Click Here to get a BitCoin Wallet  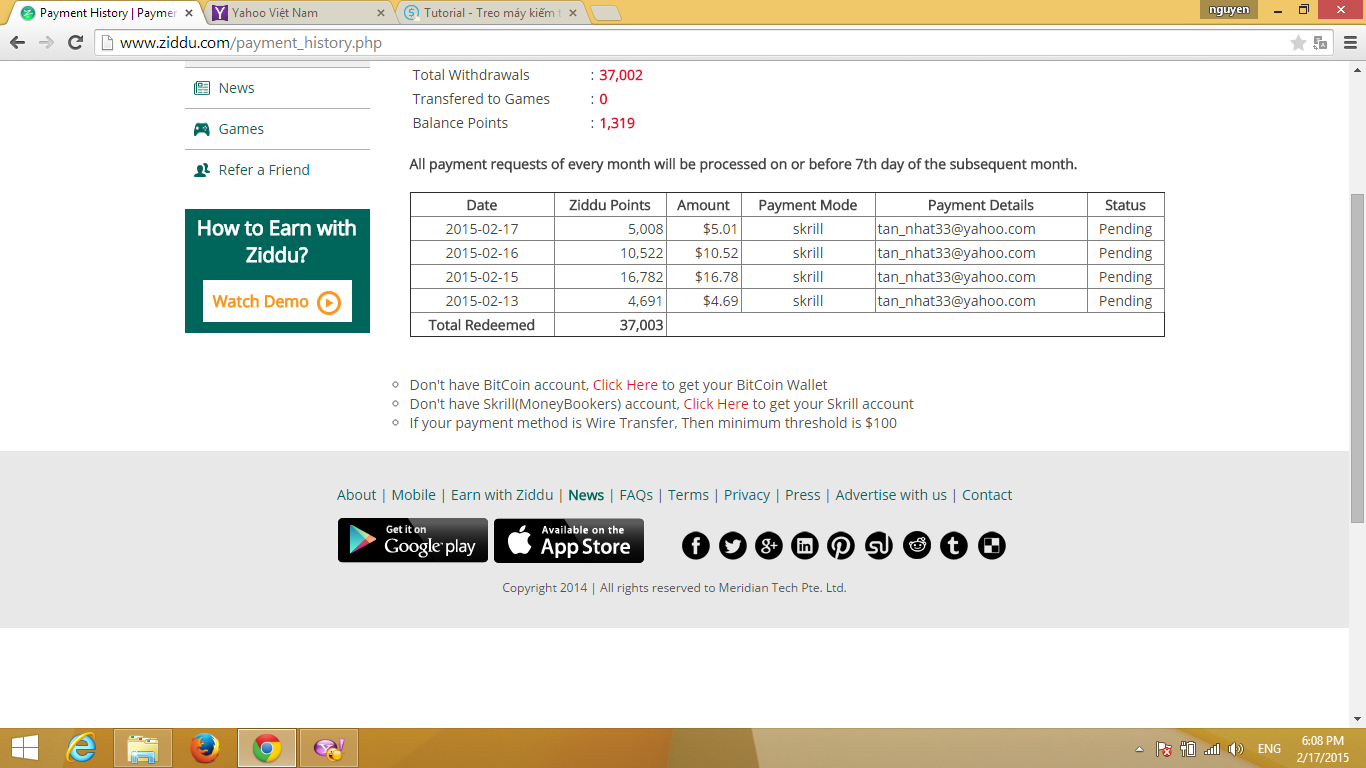625,385
